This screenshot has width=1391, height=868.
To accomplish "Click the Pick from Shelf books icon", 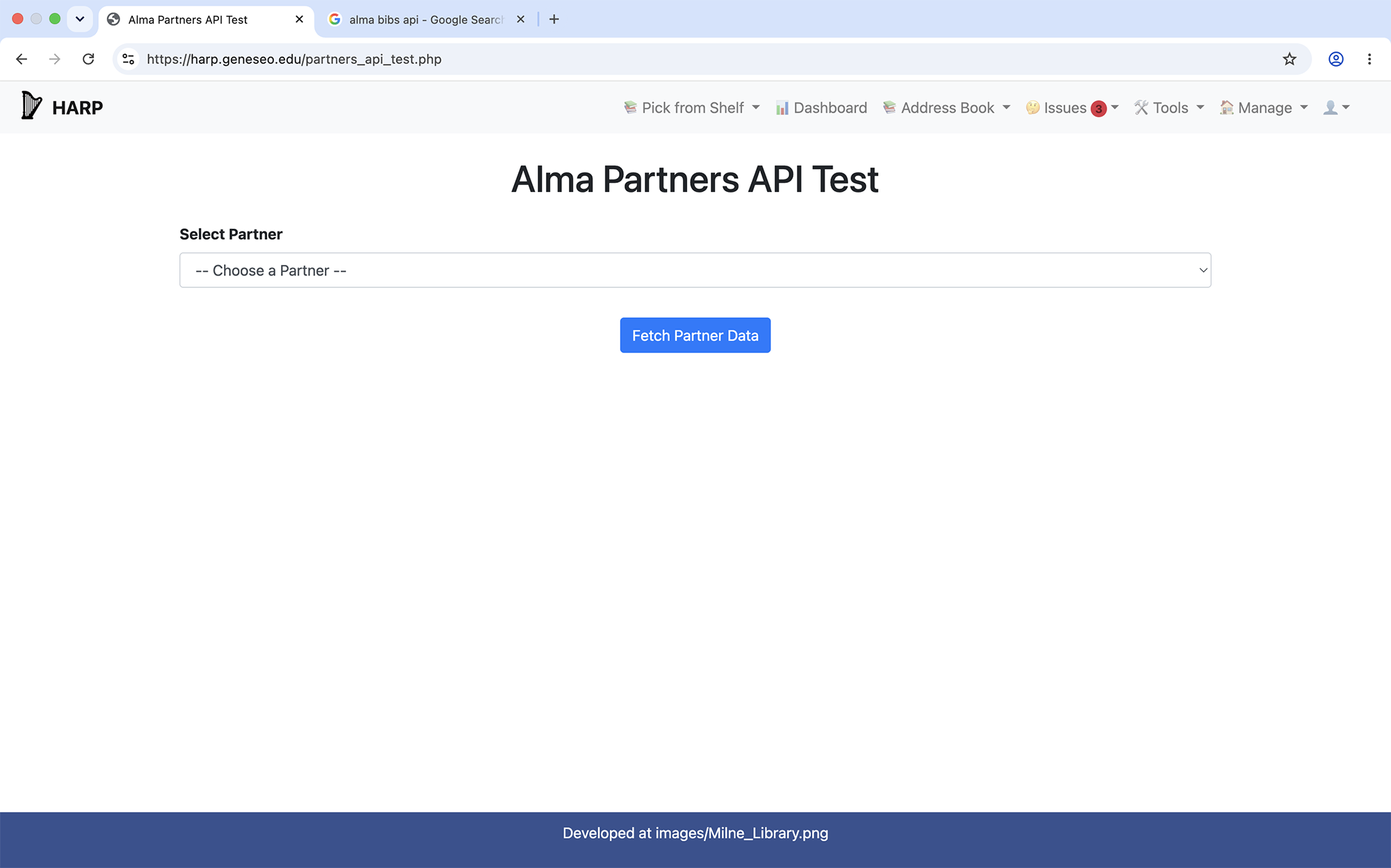I will pos(630,107).
